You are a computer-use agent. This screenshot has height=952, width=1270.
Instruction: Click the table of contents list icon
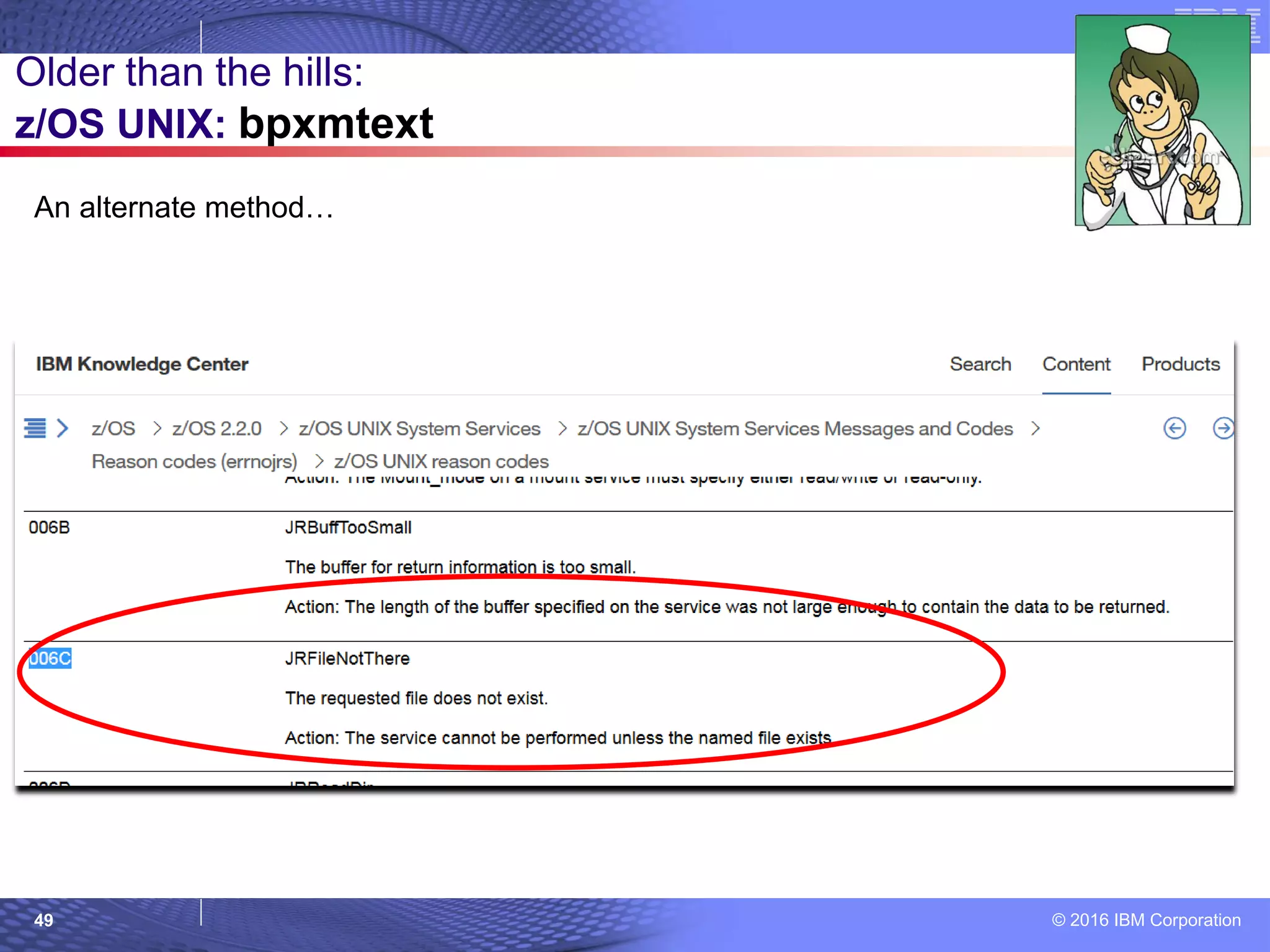click(35, 428)
